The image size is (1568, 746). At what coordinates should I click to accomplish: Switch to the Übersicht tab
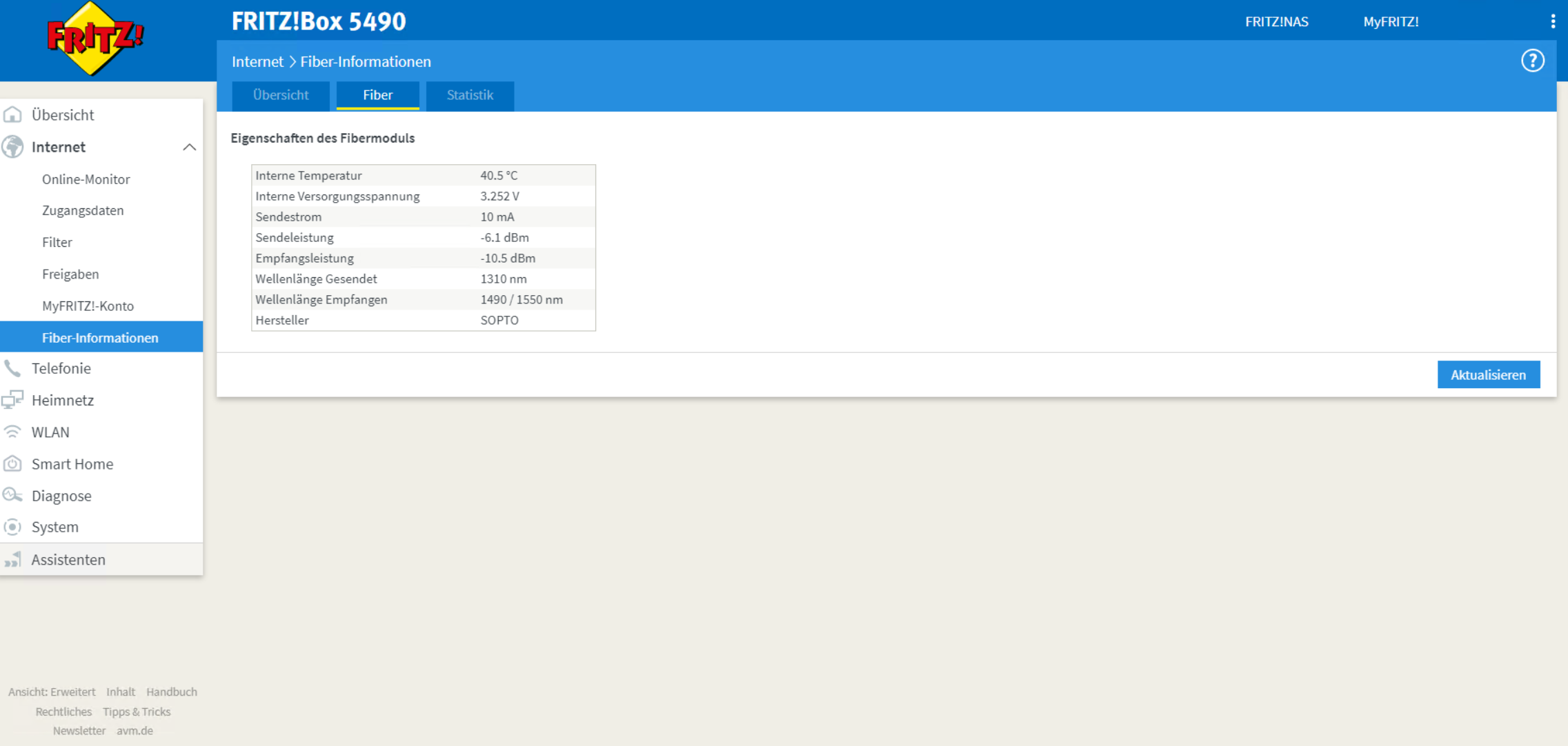point(280,95)
